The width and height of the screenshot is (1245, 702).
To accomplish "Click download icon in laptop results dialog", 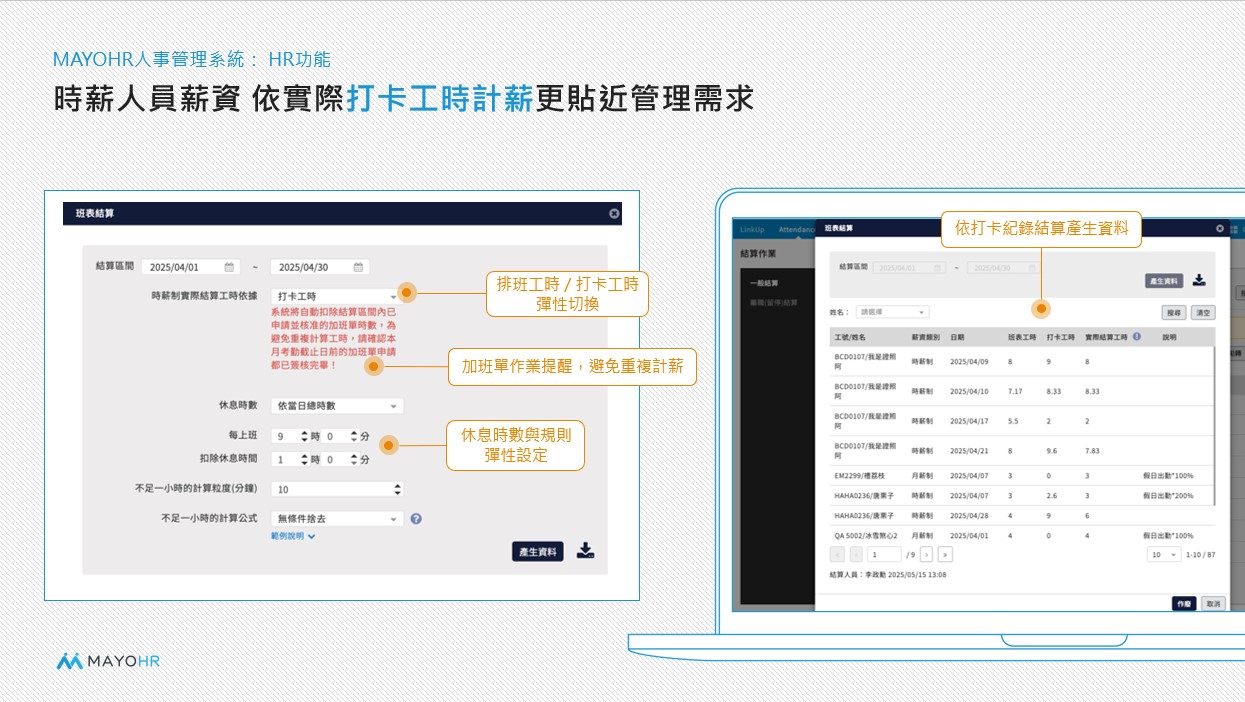I will (1199, 281).
